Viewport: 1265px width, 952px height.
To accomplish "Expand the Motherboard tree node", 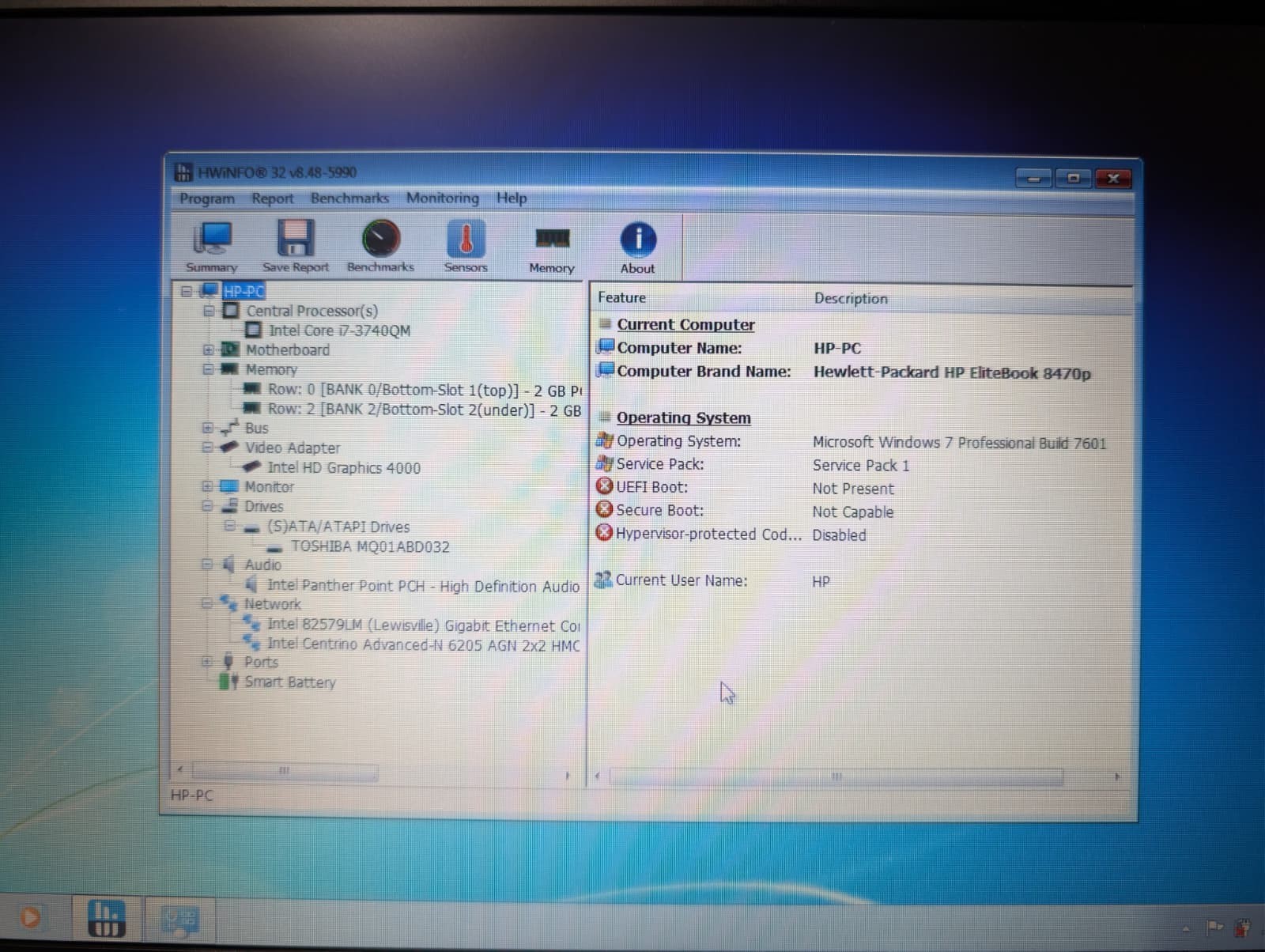I will (208, 349).
